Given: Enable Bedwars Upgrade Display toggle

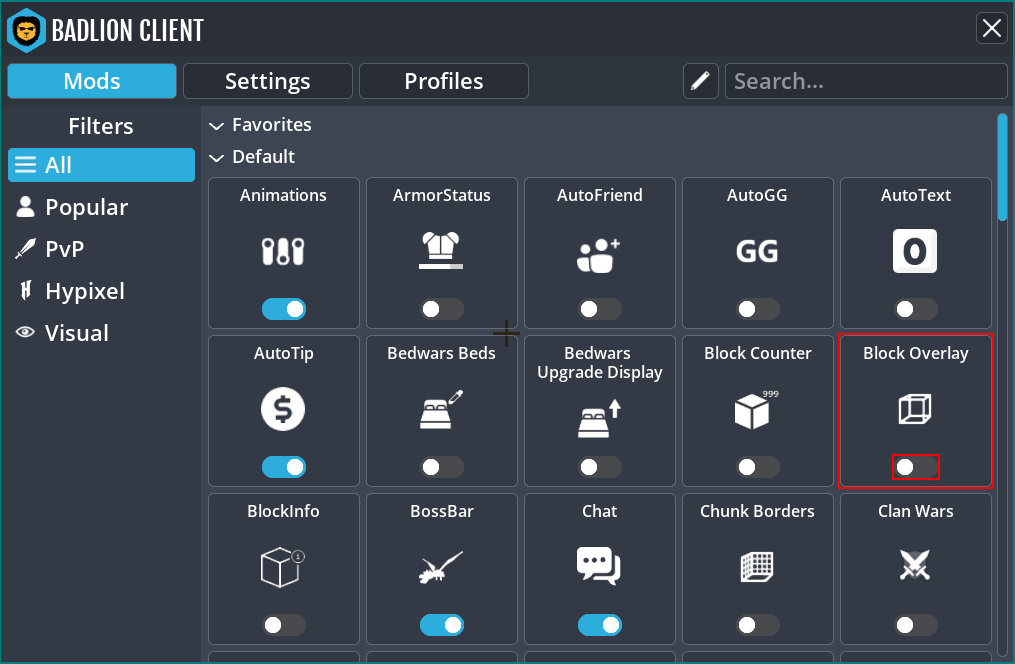Looking at the screenshot, I should (x=599, y=467).
